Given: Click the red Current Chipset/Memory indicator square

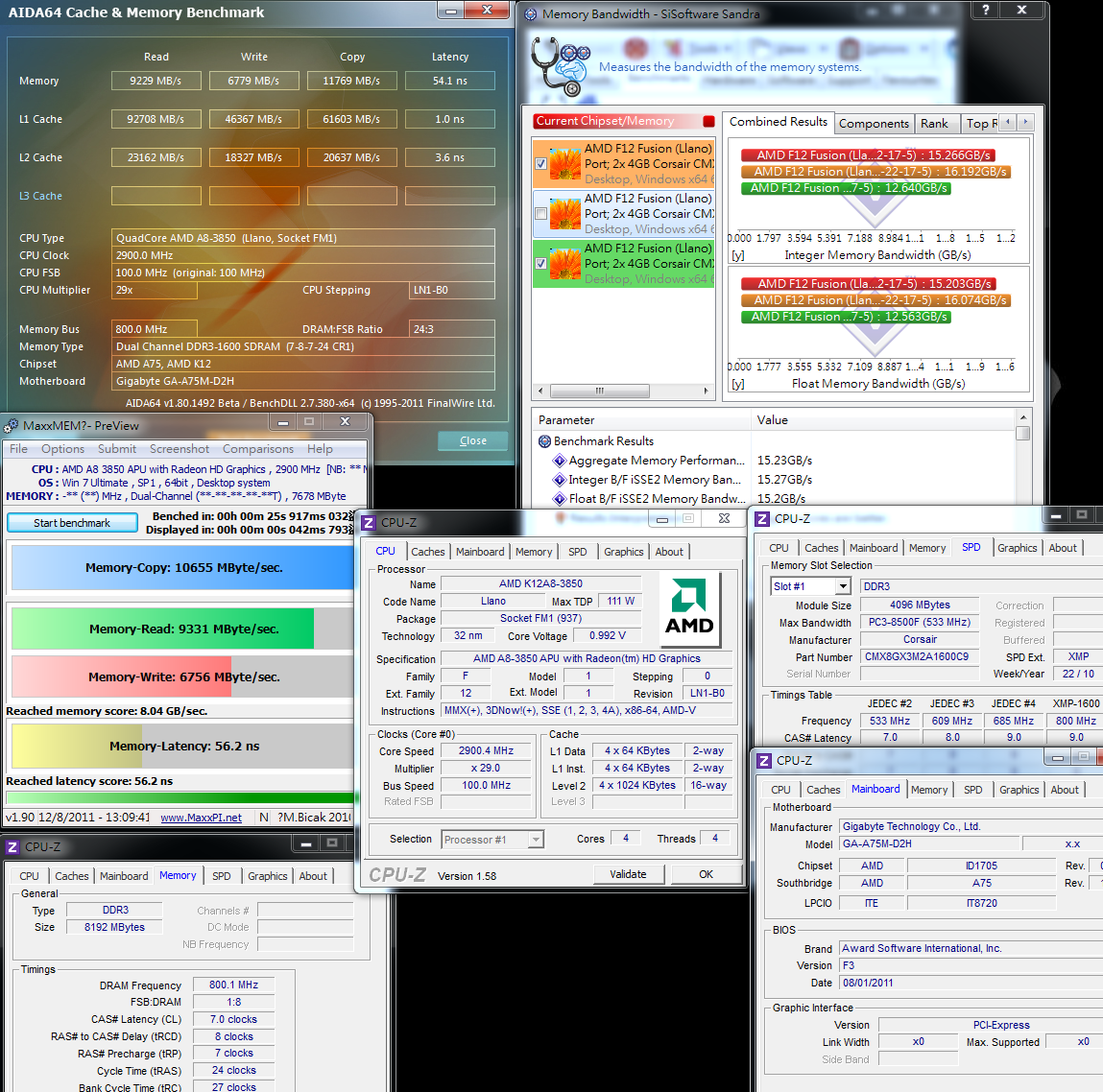Looking at the screenshot, I should pos(708,121).
